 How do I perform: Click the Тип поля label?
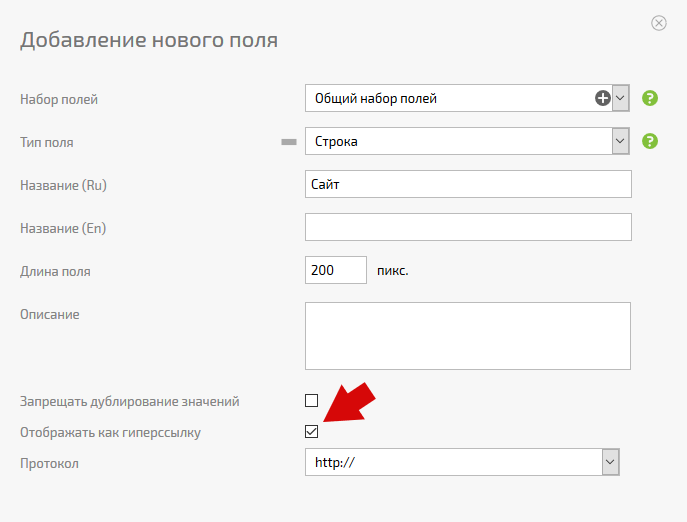pyautogui.click(x=47, y=142)
